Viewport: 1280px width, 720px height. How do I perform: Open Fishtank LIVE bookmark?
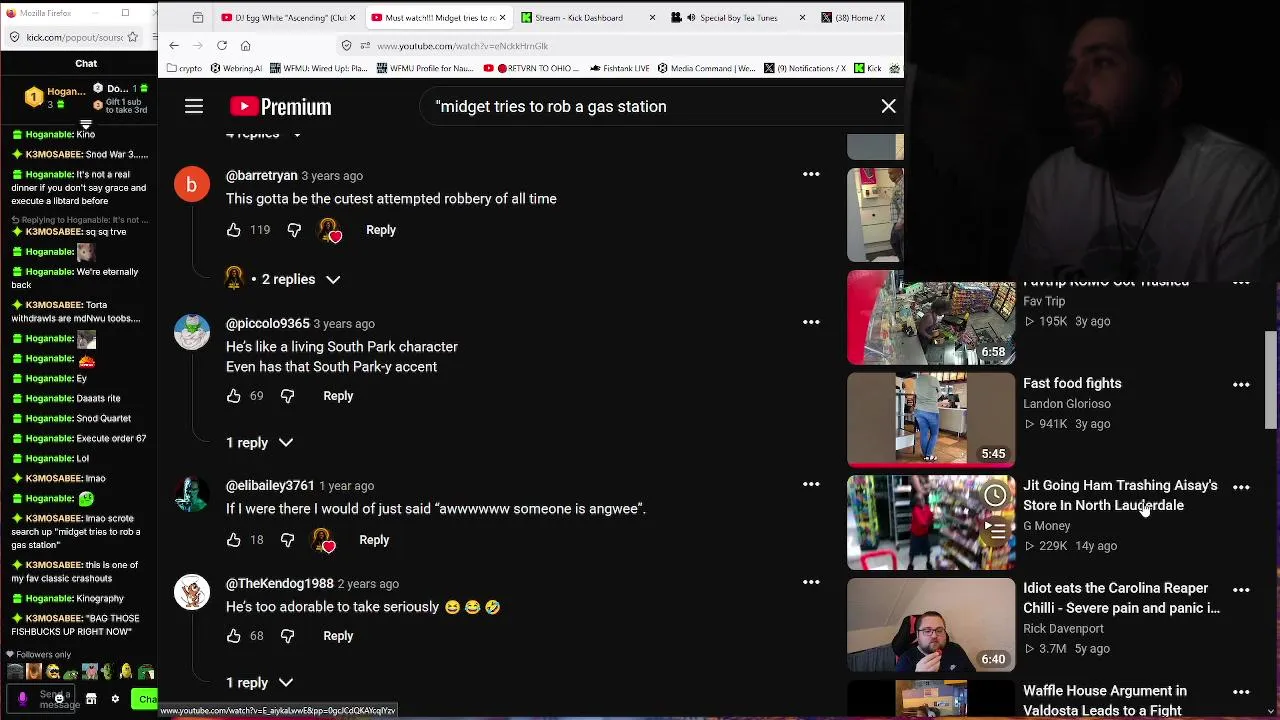tap(620, 68)
